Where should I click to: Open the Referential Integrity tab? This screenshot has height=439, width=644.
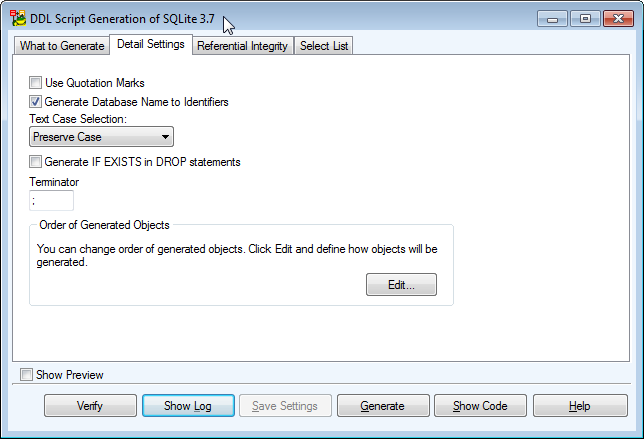242,46
